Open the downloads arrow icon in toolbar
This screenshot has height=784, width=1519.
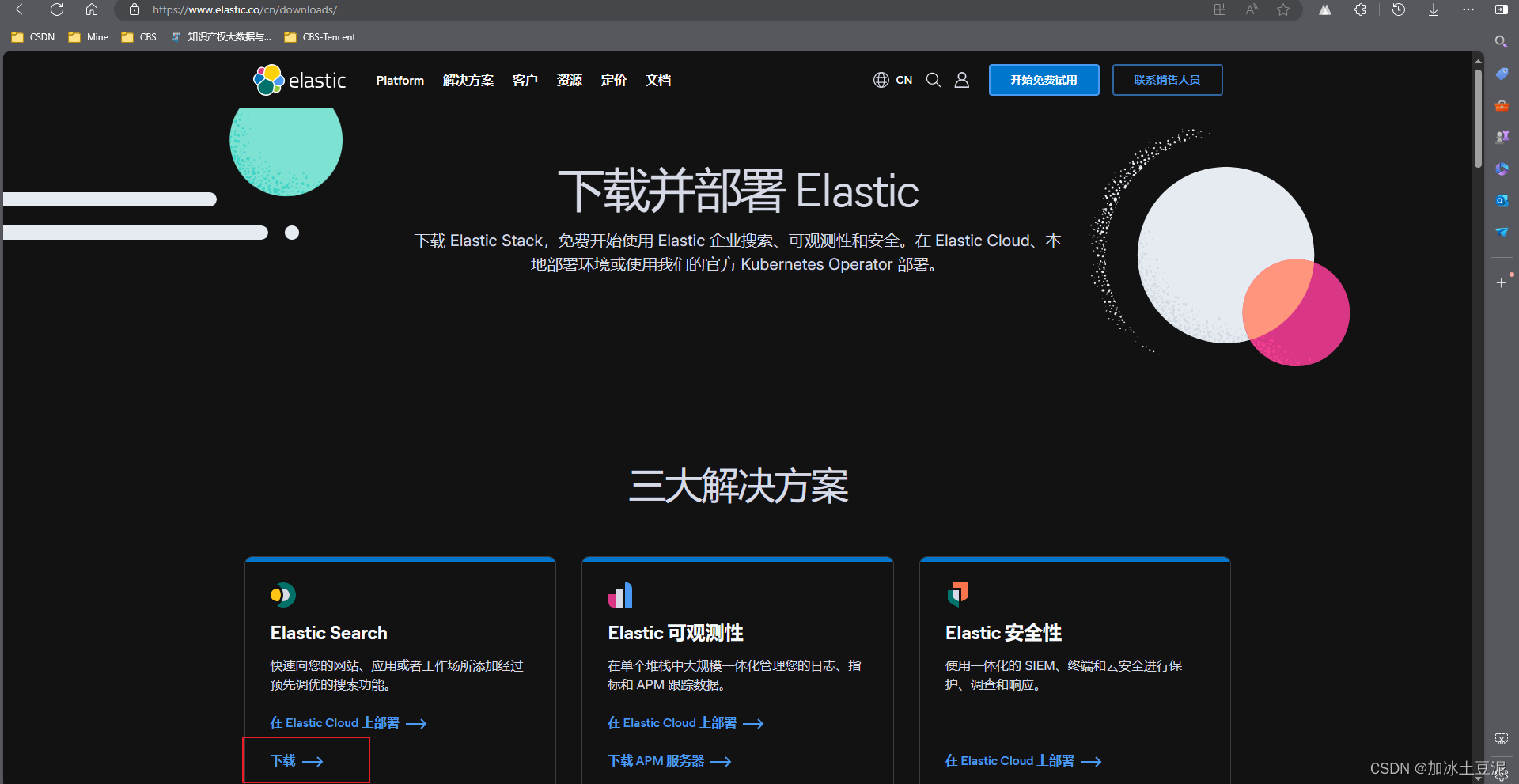[1434, 9]
